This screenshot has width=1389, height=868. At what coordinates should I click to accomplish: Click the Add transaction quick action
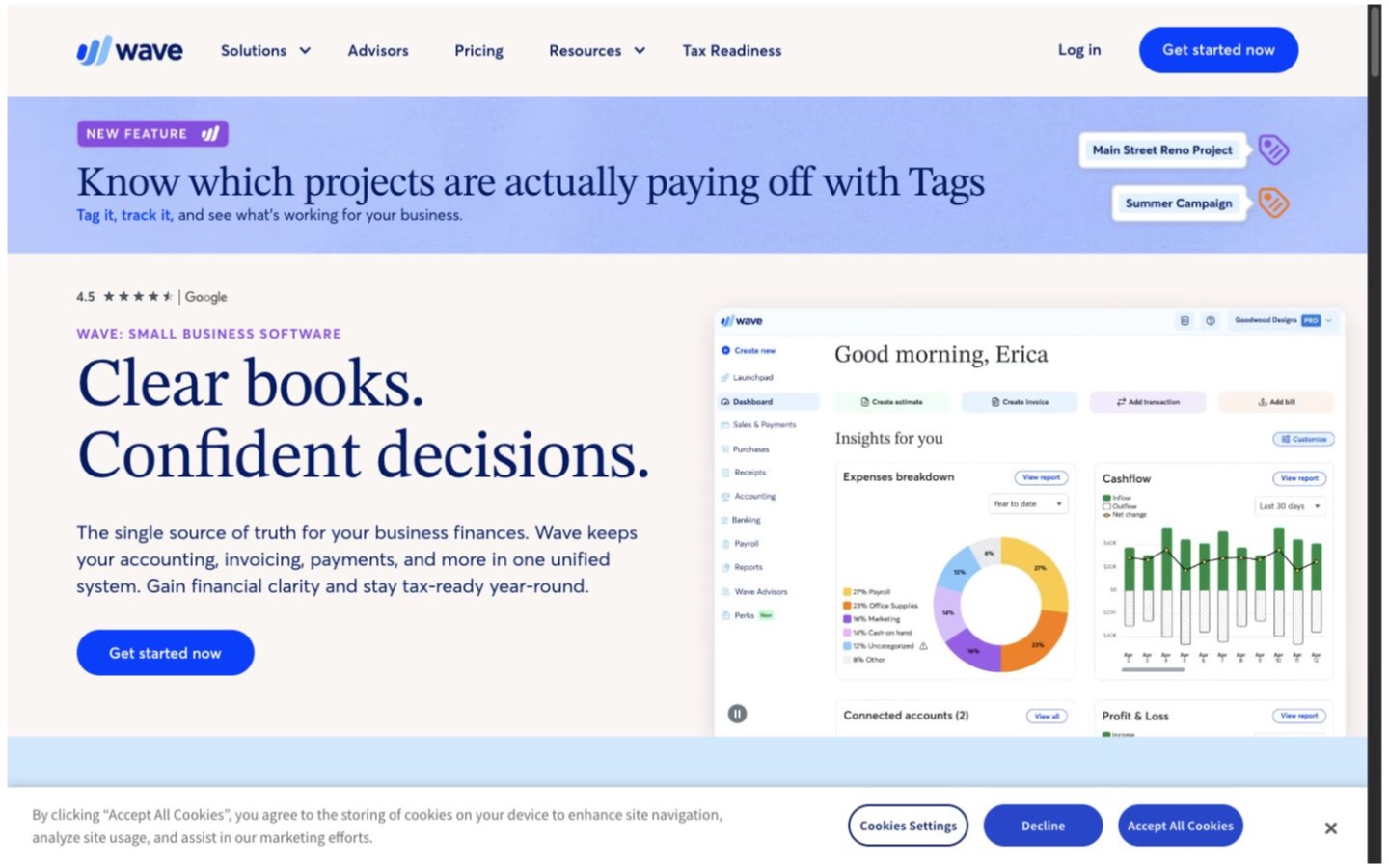tap(1148, 402)
